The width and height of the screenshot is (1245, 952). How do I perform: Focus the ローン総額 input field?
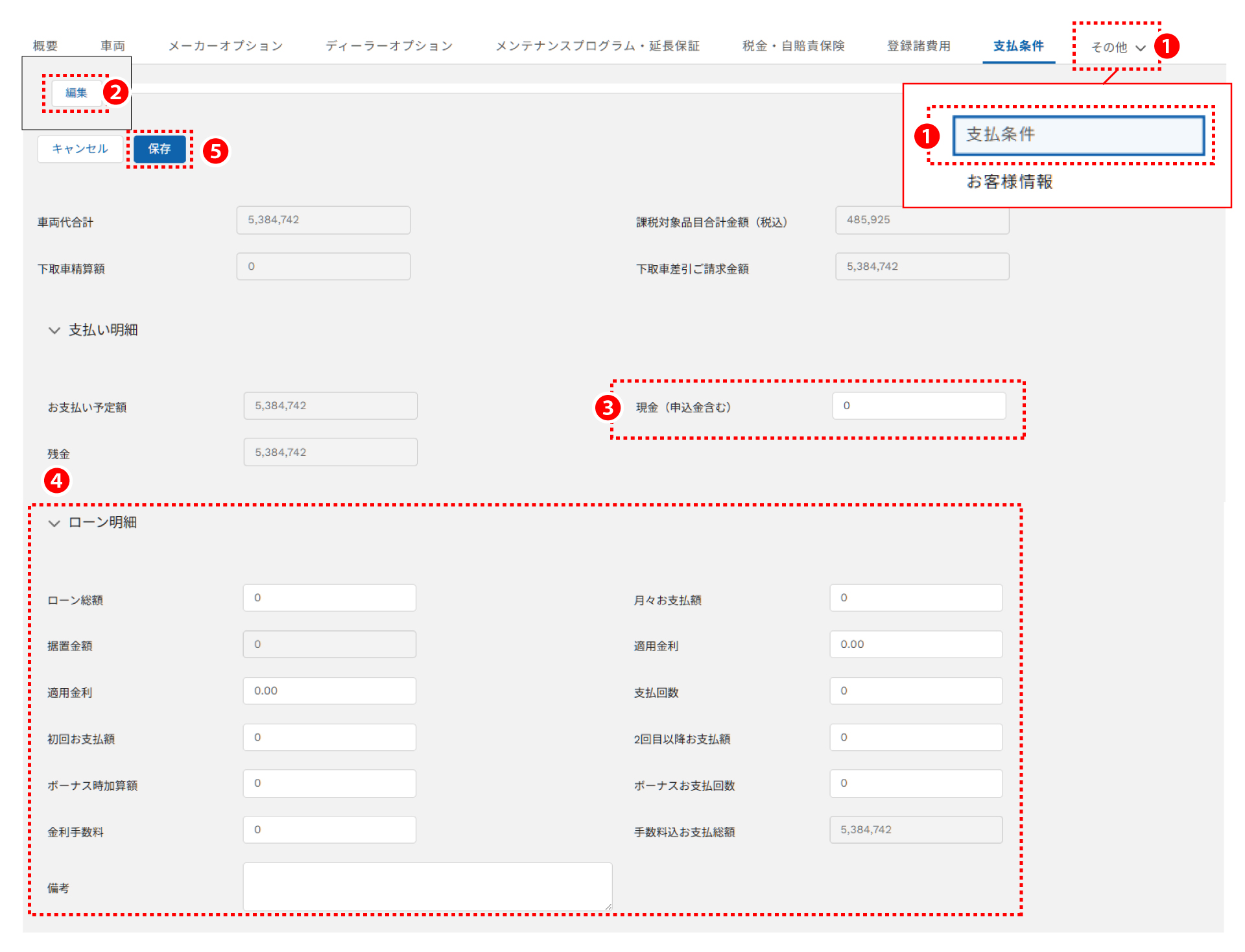click(x=329, y=598)
